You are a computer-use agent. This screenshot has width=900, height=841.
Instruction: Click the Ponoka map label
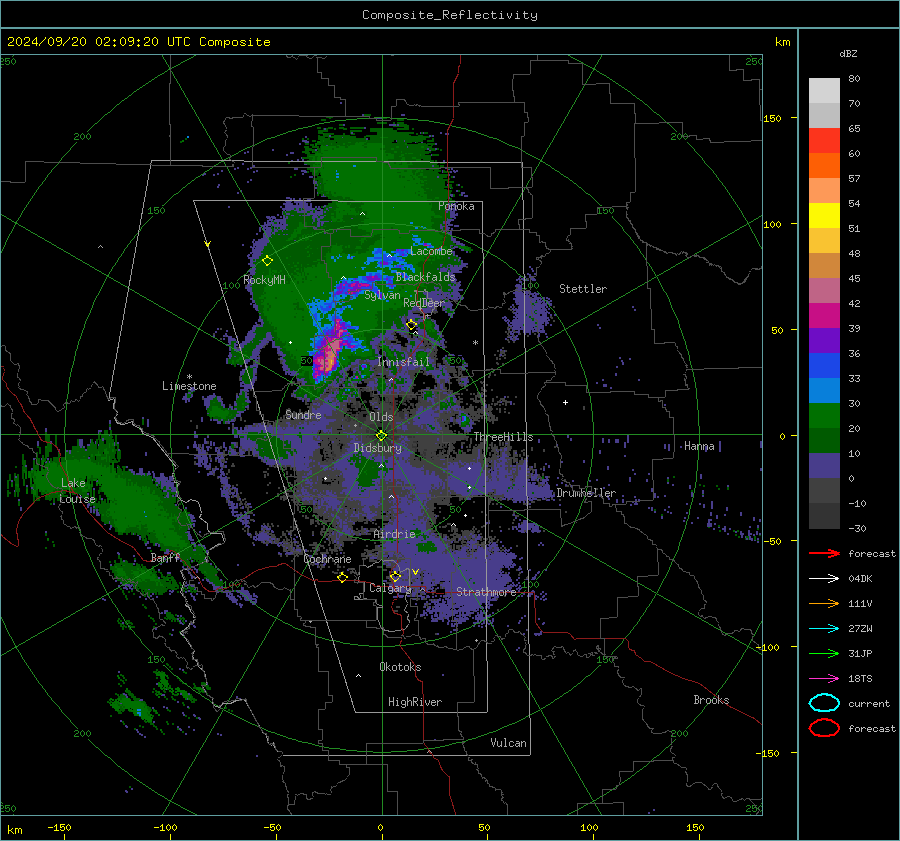[x=456, y=206]
